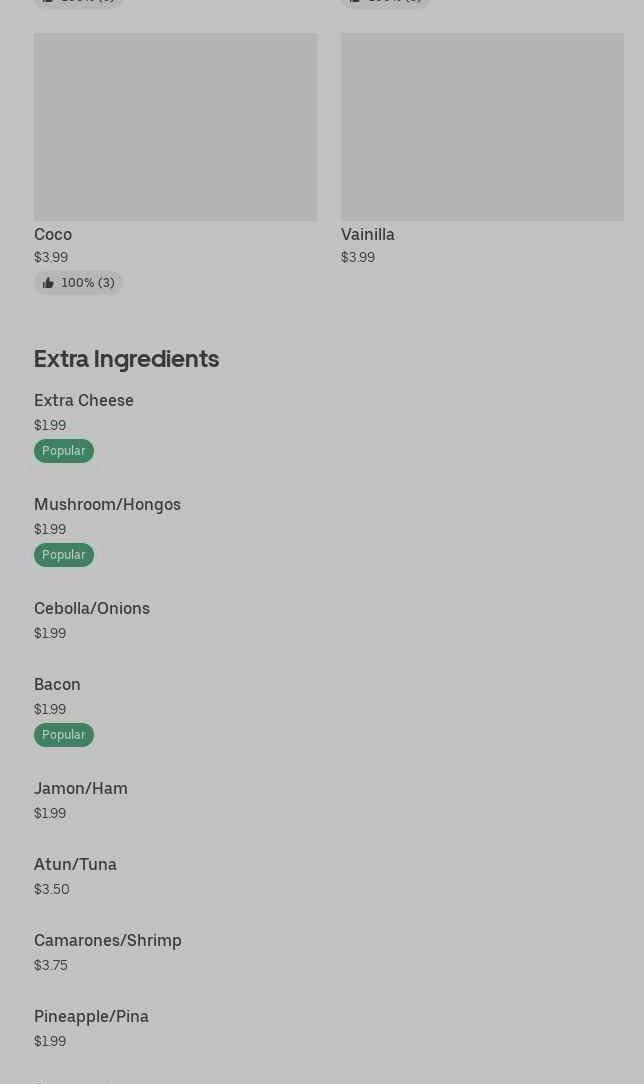Click the $3.50 price for Atun/Tuna
This screenshot has width=644, height=1084.
52,889
